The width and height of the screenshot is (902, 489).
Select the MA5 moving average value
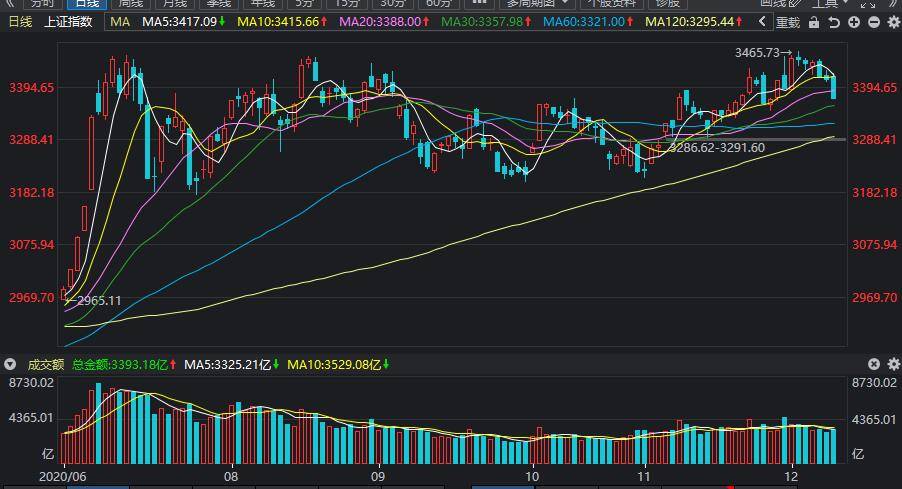(x=182, y=21)
